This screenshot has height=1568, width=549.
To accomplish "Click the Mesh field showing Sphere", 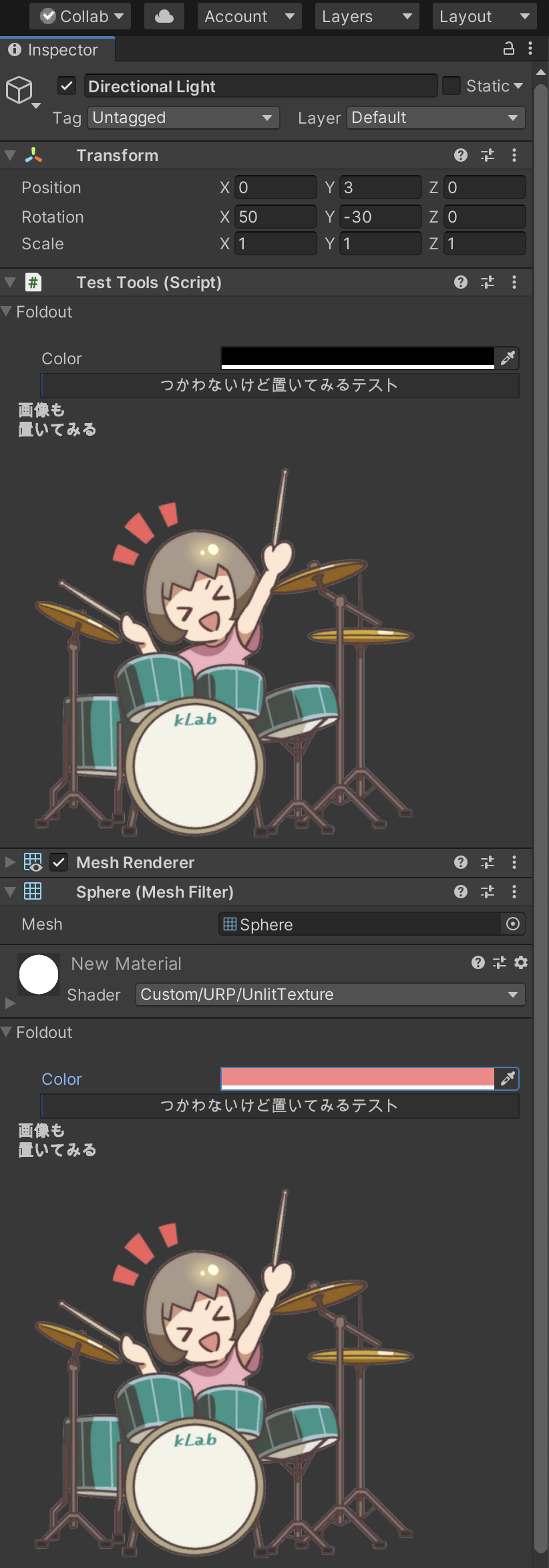I will pyautogui.click(x=360, y=924).
